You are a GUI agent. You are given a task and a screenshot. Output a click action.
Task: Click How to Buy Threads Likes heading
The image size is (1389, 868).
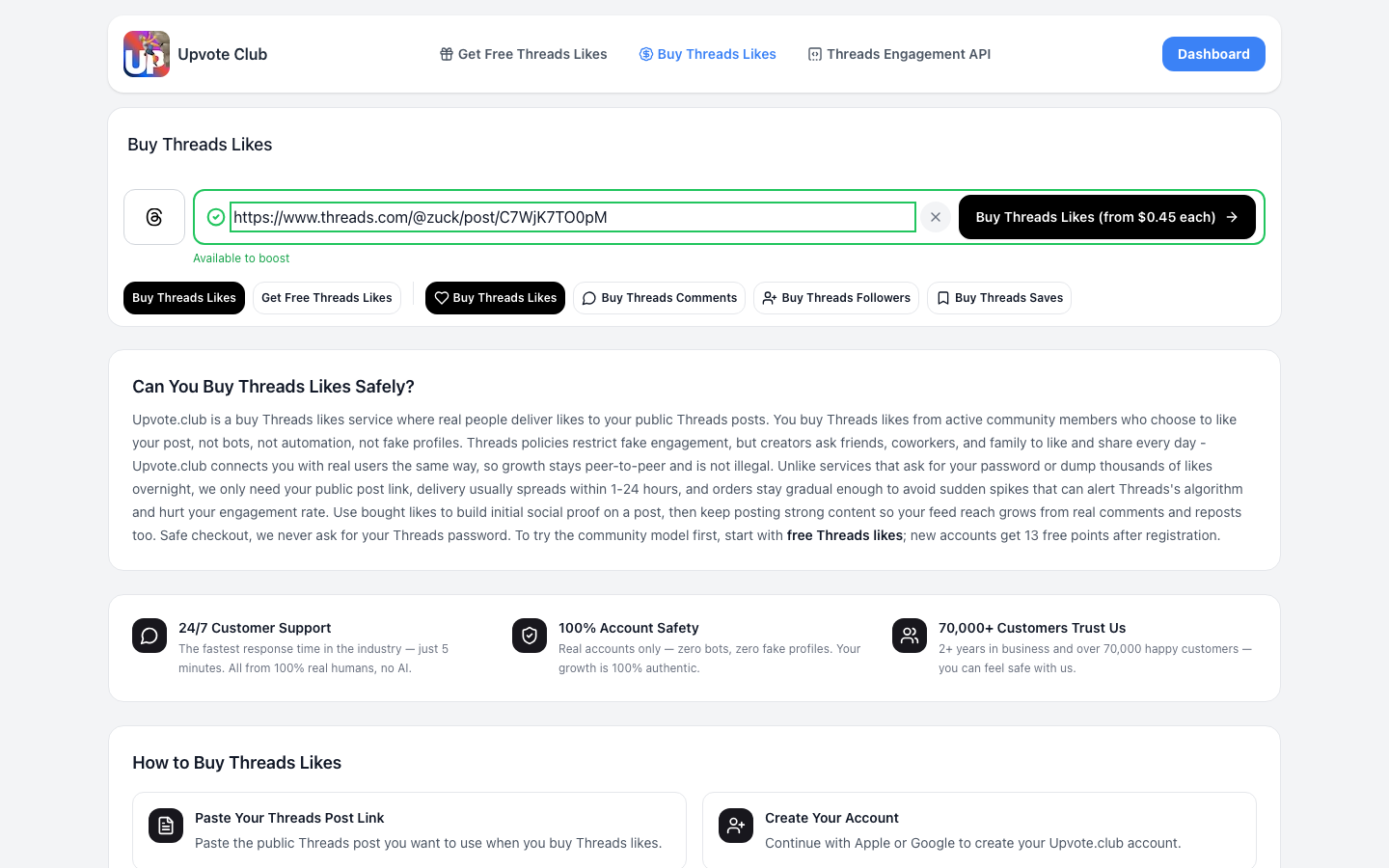tap(236, 763)
